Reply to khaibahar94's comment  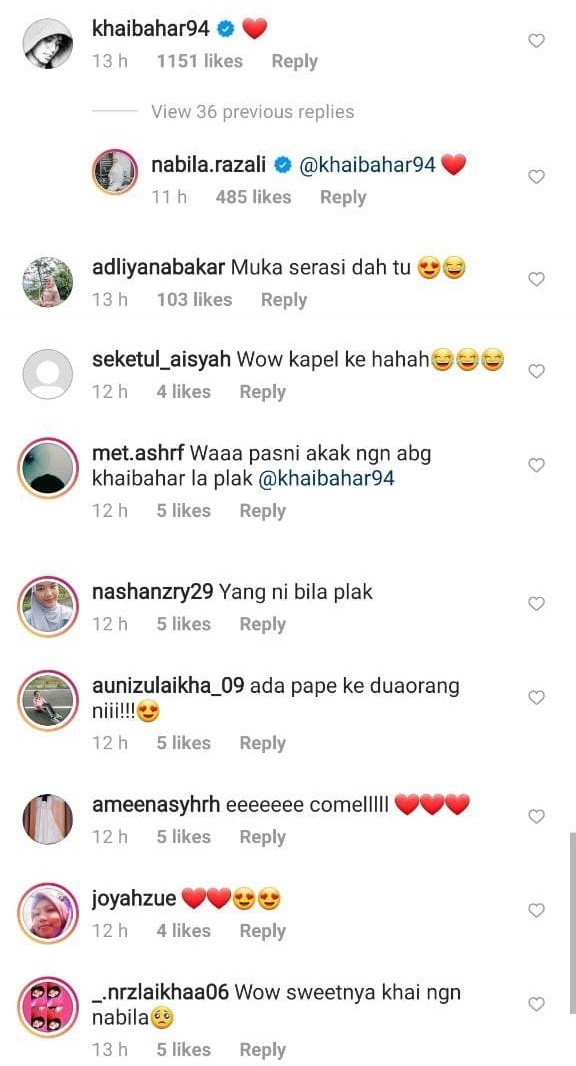tap(294, 61)
